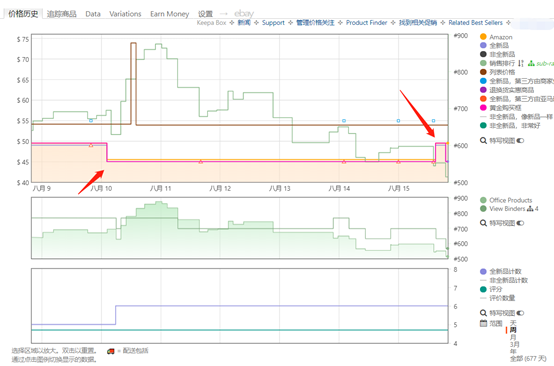This screenshot has width=554, height=366.
Task: Toggle 特写视图 switch for the sales rank chart
Action: [x=520, y=223]
